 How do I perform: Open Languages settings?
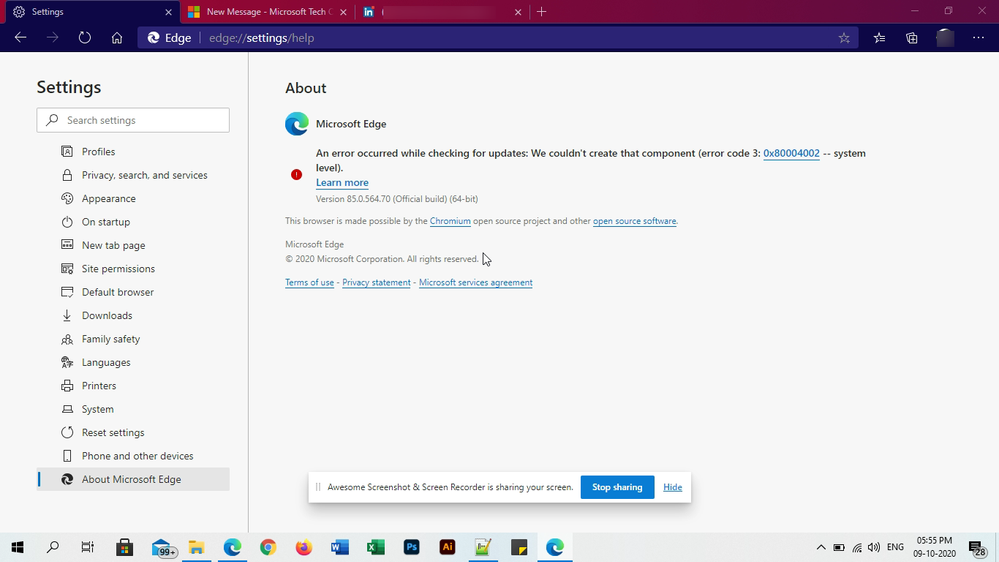106,363
